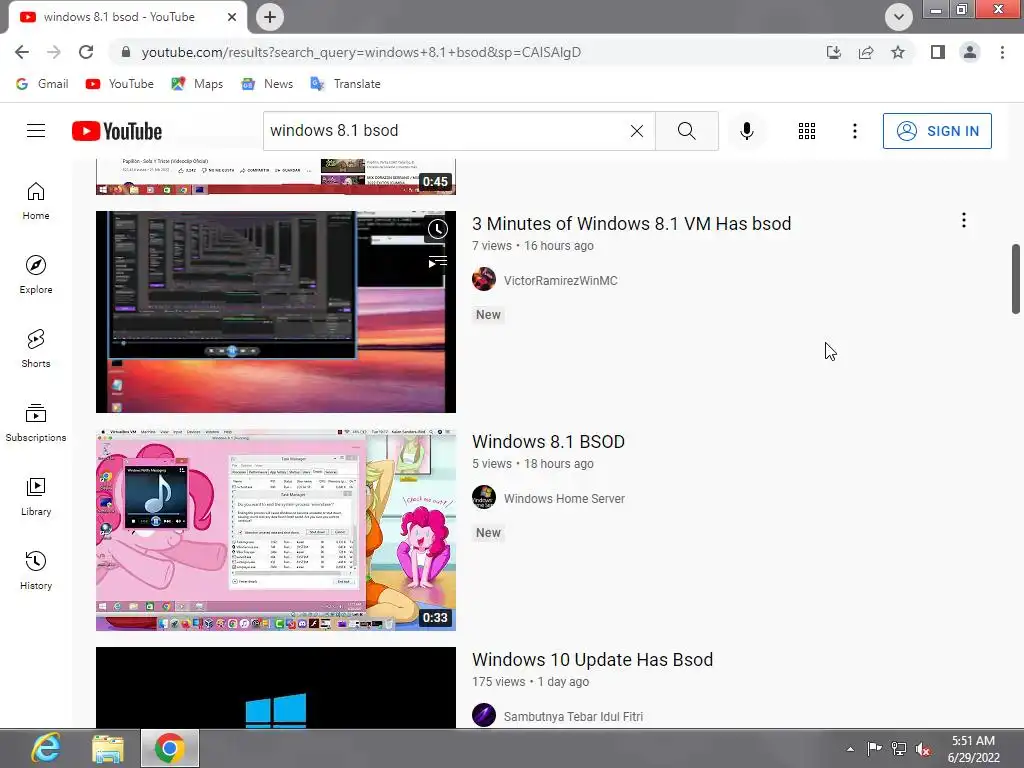Open Windows 10 Update Has Bsod title

592,660
